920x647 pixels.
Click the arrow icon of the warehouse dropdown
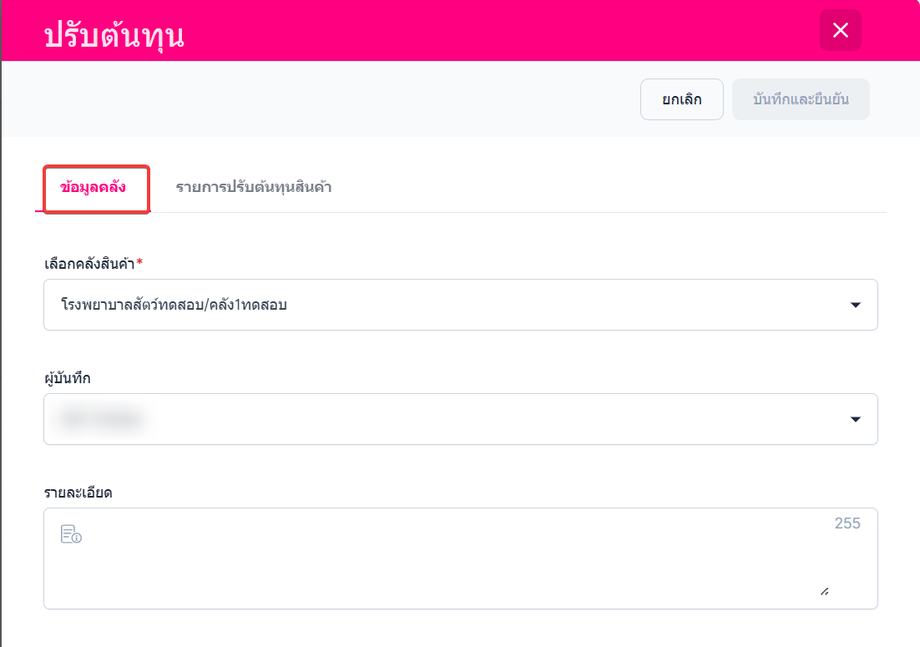(855, 305)
